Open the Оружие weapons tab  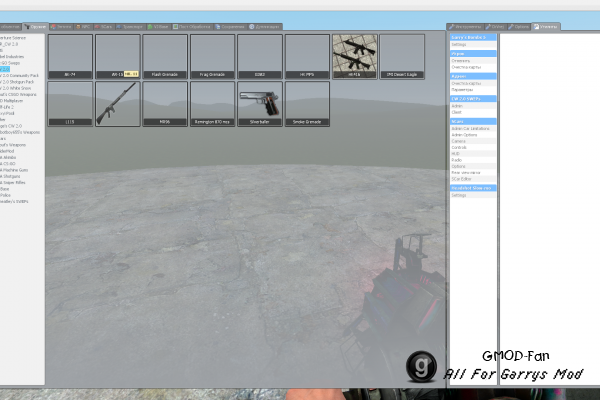(x=35, y=27)
